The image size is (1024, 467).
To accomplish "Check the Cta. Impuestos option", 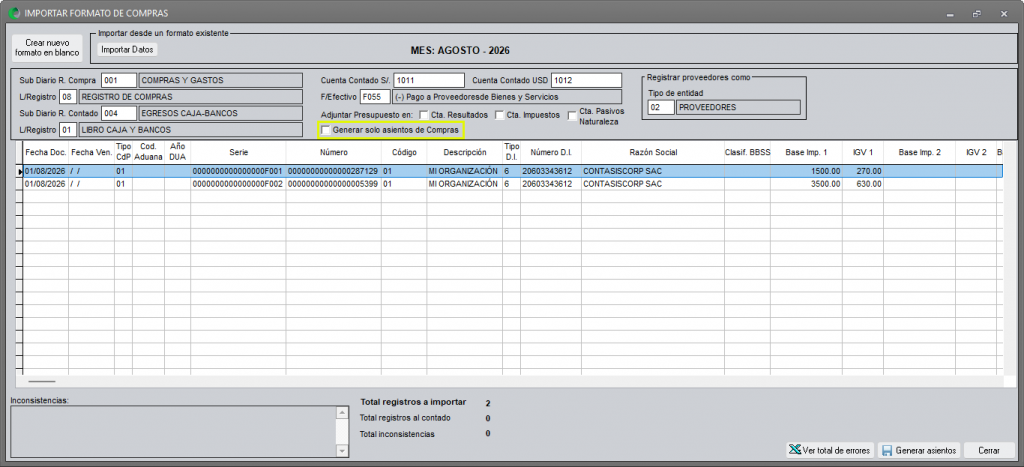I will tap(500, 115).
